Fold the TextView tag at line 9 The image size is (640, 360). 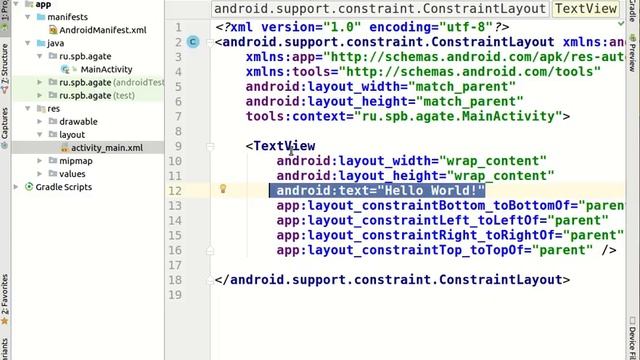click(x=210, y=146)
